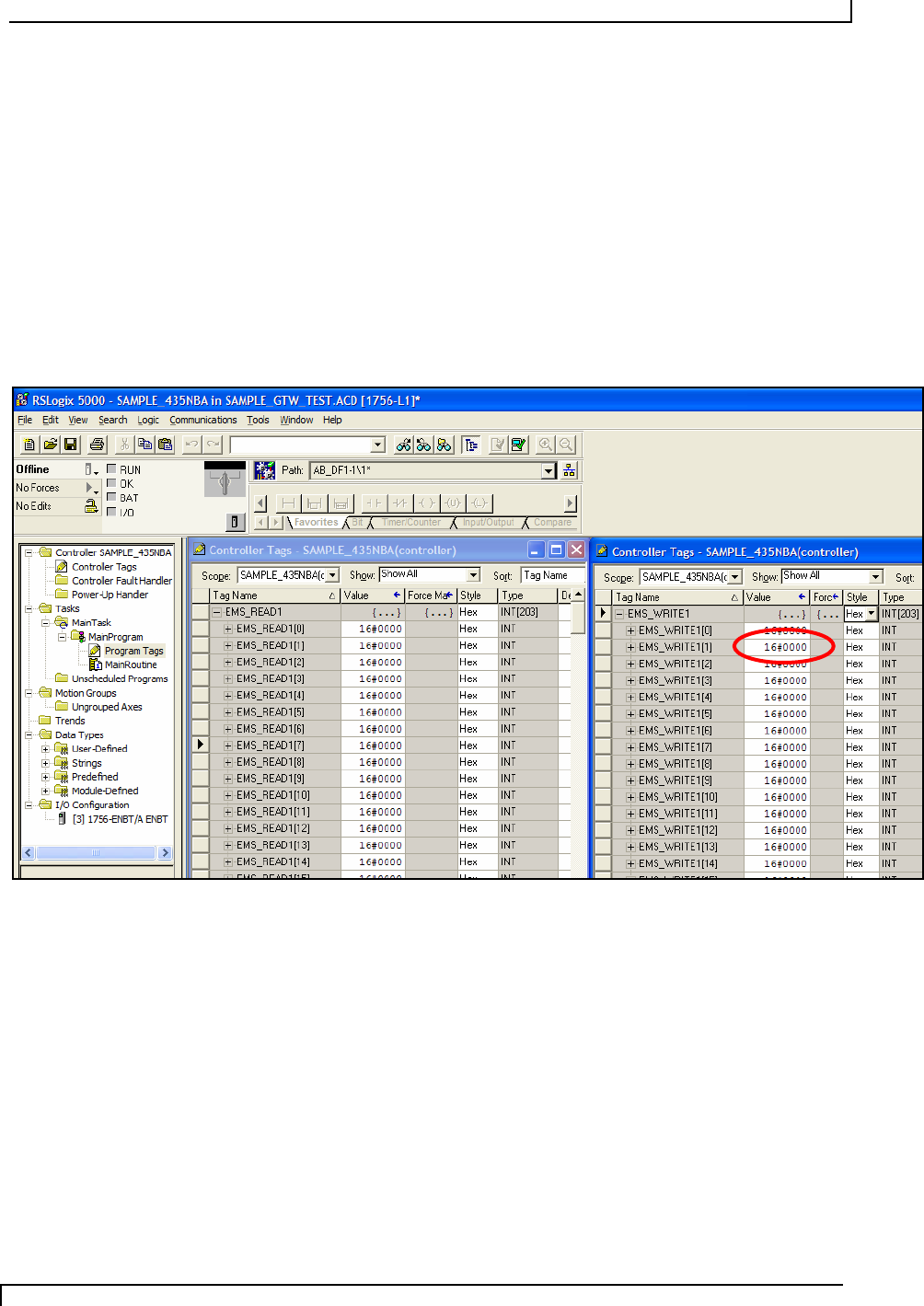The width and height of the screenshot is (924, 1306).
Task: Select MainRoutine in the project tree
Action: click(x=131, y=665)
